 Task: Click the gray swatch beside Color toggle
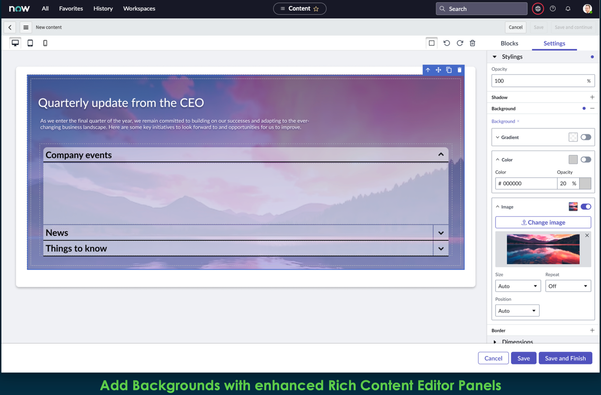[x=573, y=159]
